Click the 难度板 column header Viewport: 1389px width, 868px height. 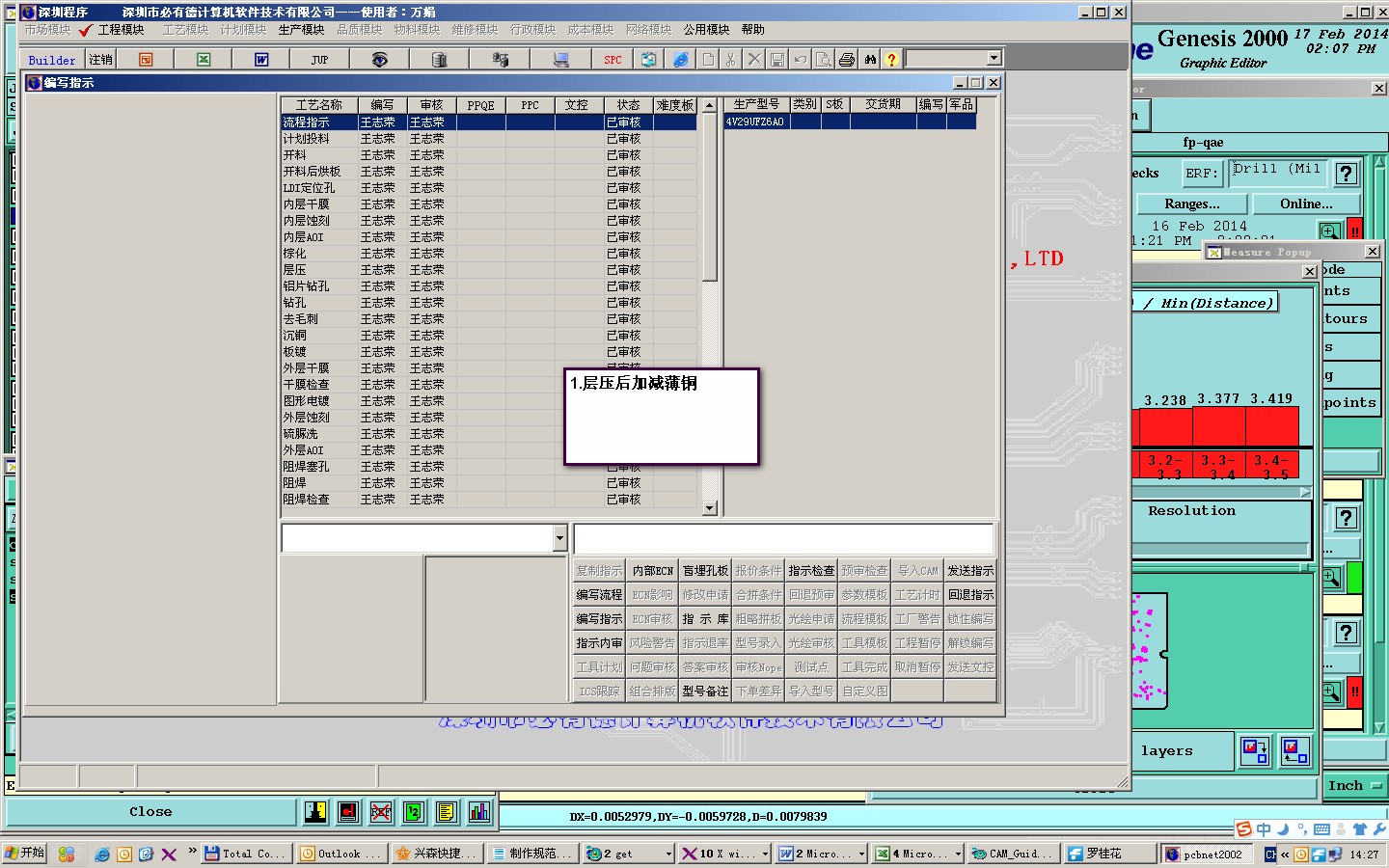675,105
